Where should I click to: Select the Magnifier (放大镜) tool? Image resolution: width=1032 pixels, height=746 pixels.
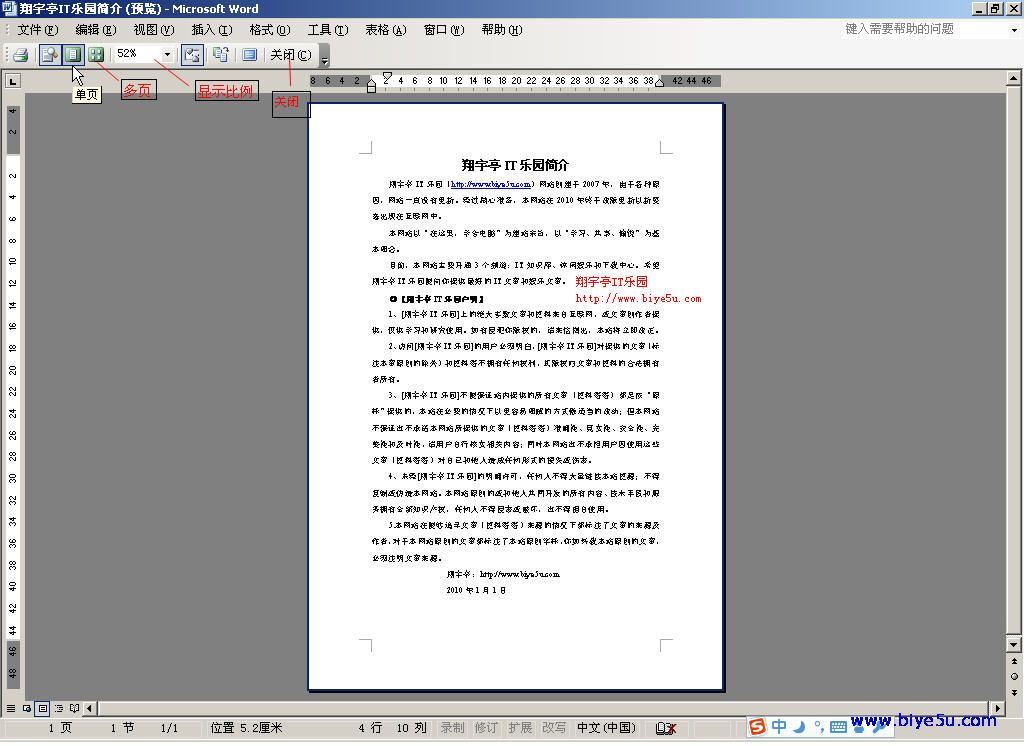49,54
